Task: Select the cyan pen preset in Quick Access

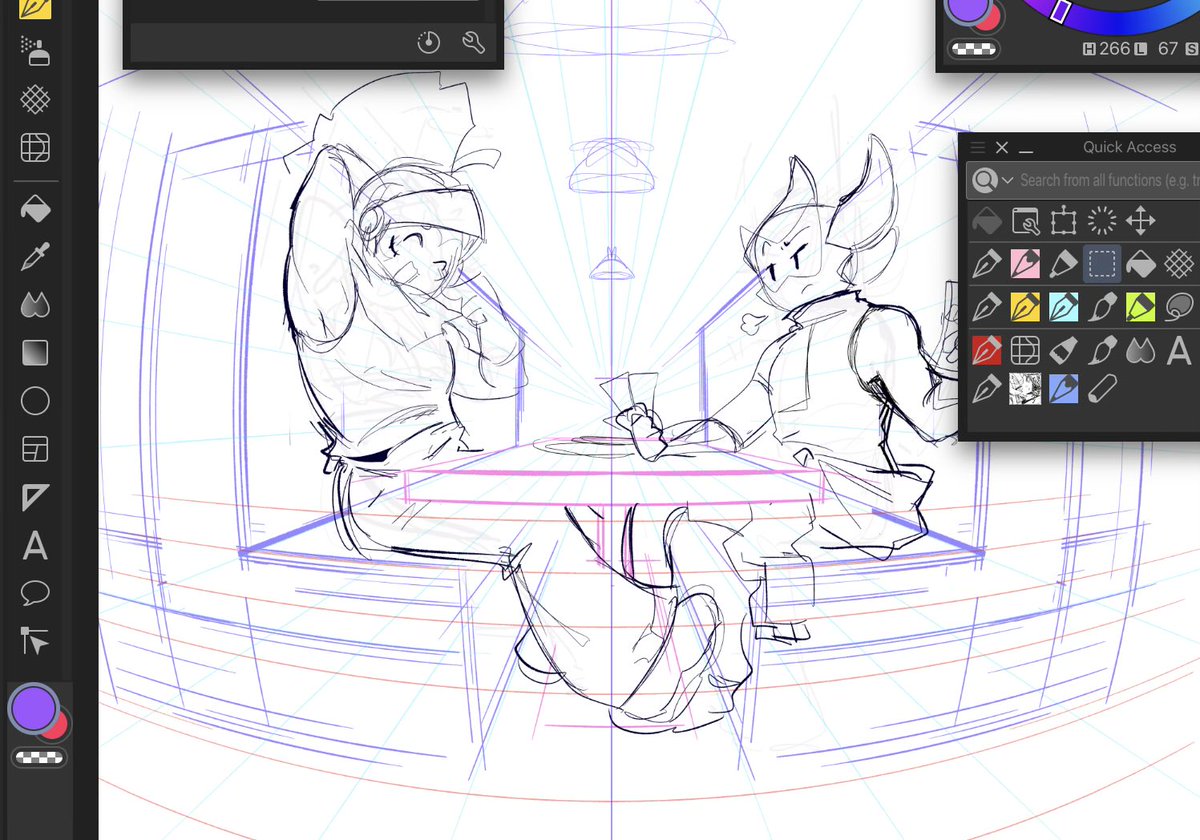Action: pyautogui.click(x=1064, y=306)
